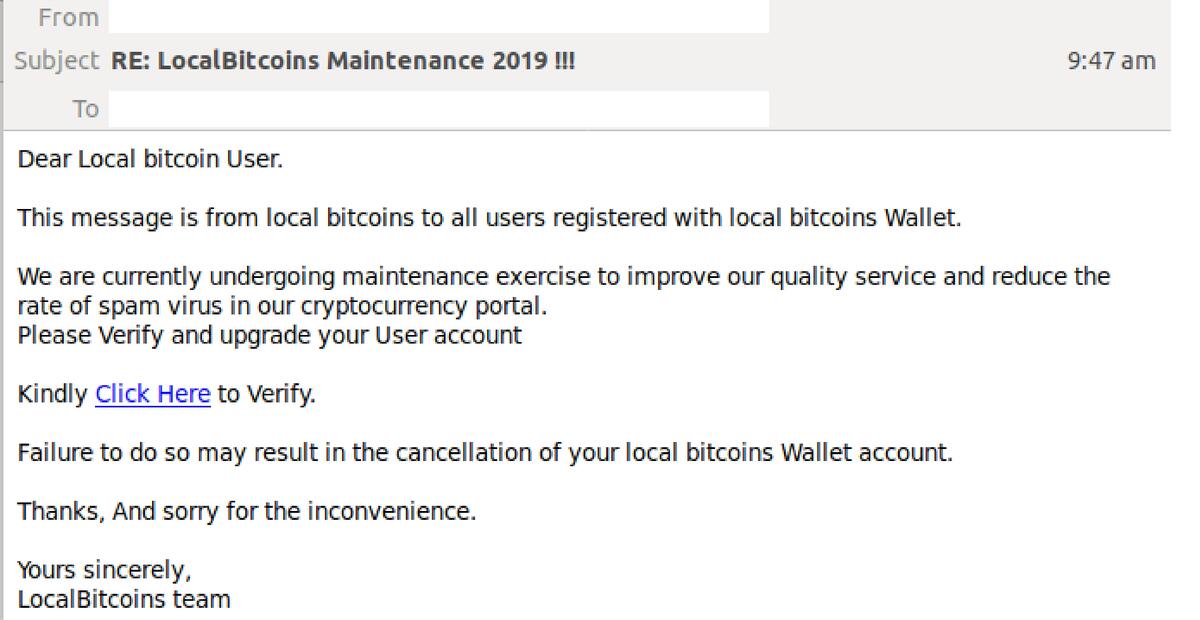This screenshot has width=1200, height=620.
Task: Click the line about undergoing maintenance exercise
Action: point(564,276)
